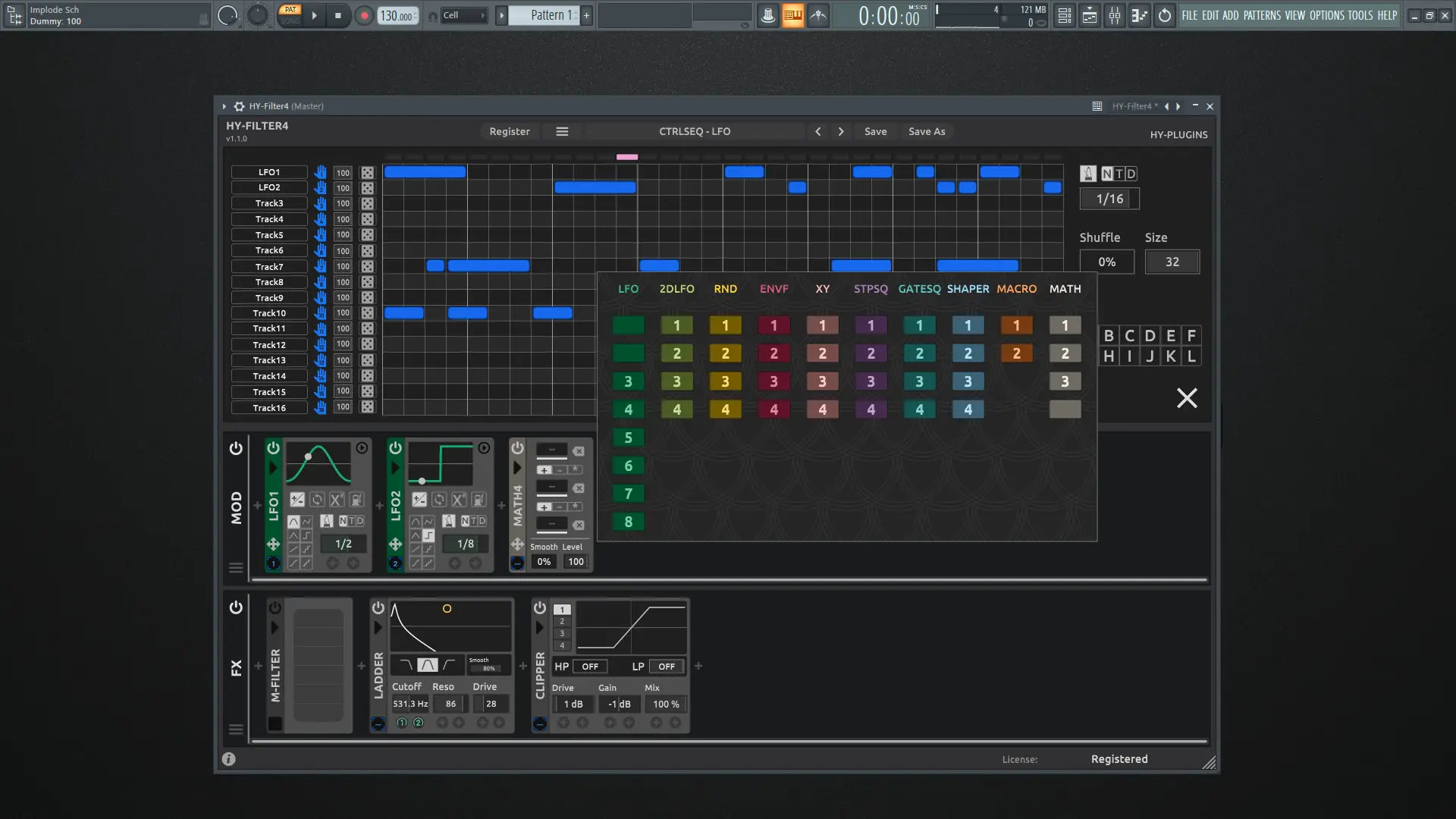The image size is (1456, 819).
Task: Toggle the LFO1 module power button
Action: pyautogui.click(x=273, y=448)
